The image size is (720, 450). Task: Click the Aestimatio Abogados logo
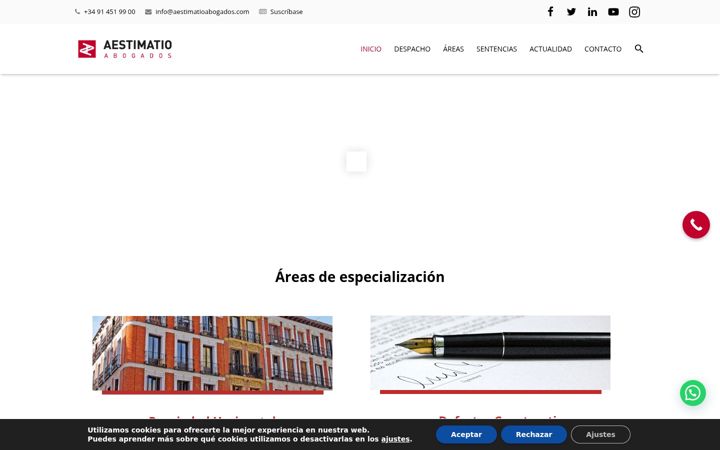click(125, 49)
